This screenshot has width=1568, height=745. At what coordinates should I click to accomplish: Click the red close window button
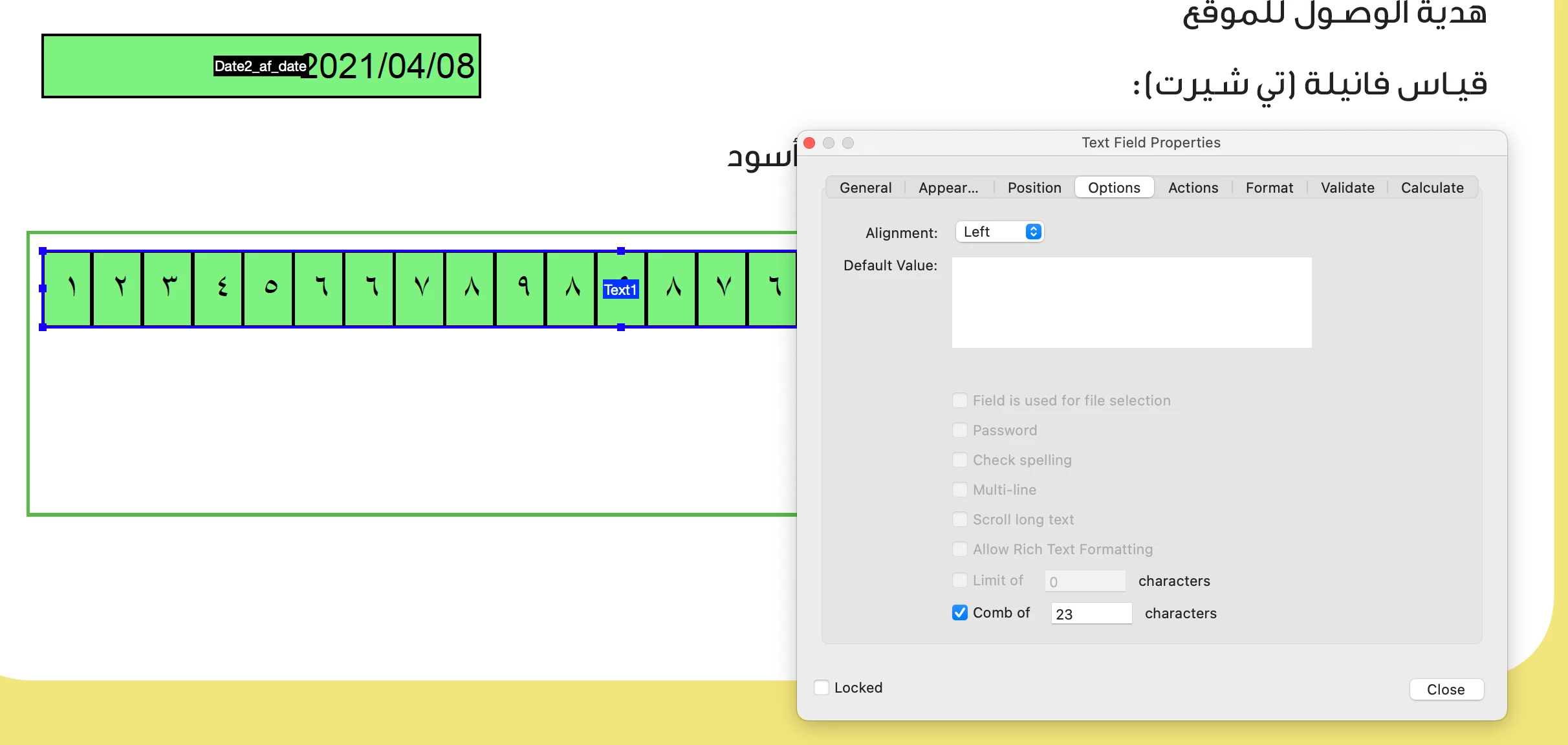click(809, 143)
